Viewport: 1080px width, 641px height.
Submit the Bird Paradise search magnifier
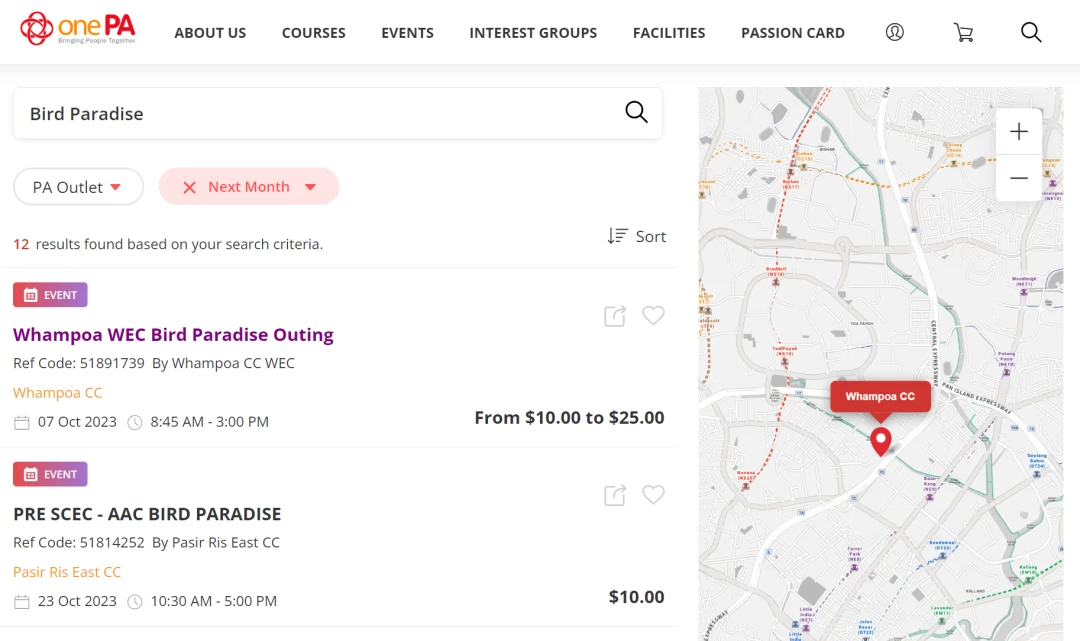(636, 112)
